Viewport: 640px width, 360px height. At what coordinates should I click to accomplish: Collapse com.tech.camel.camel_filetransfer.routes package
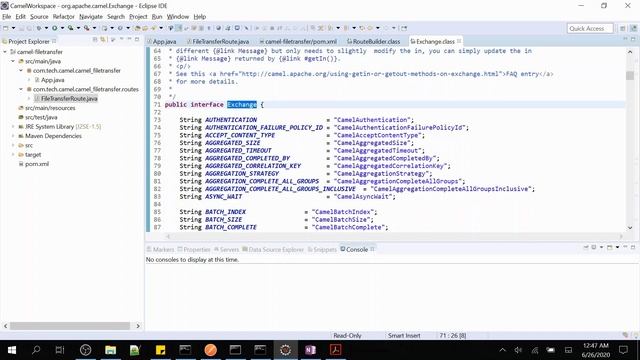click(x=21, y=89)
